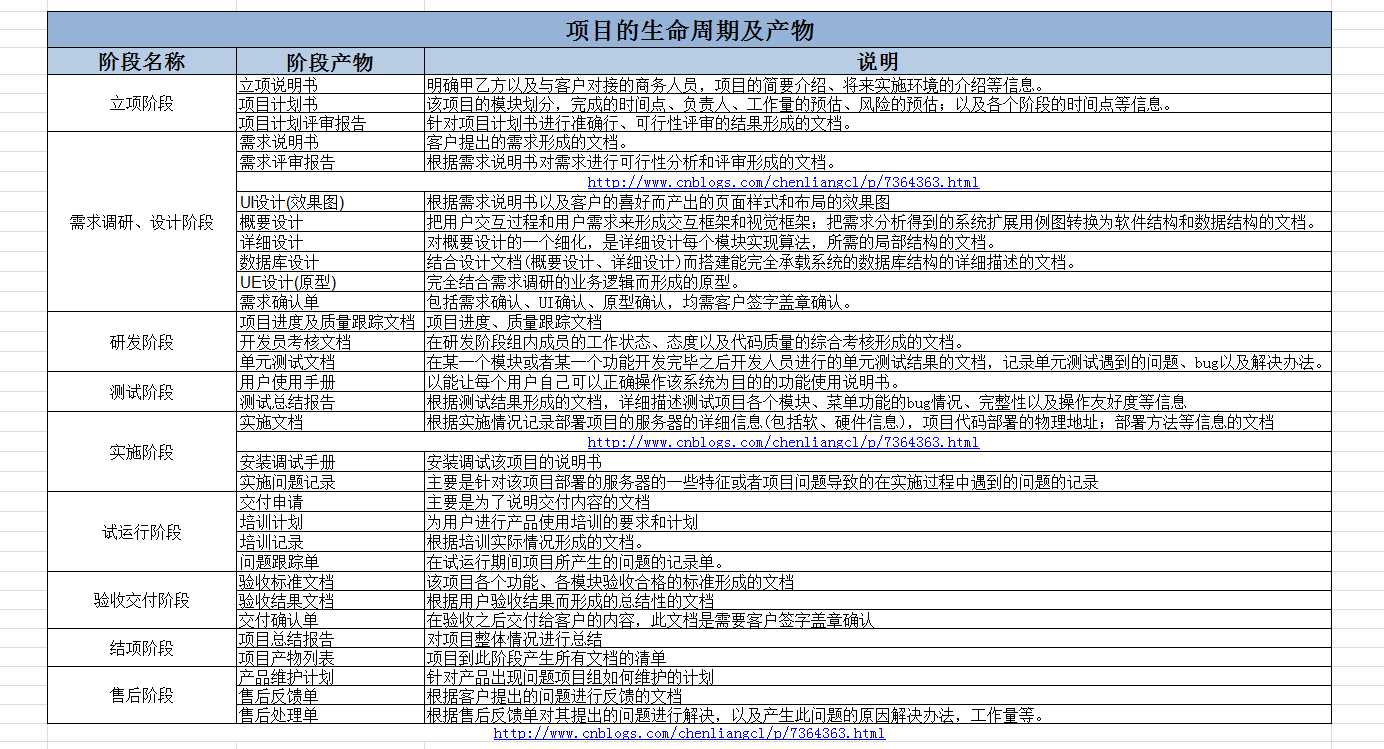Select the 项目计划评审报告 cell
The height and width of the screenshot is (749, 1384).
(330, 123)
